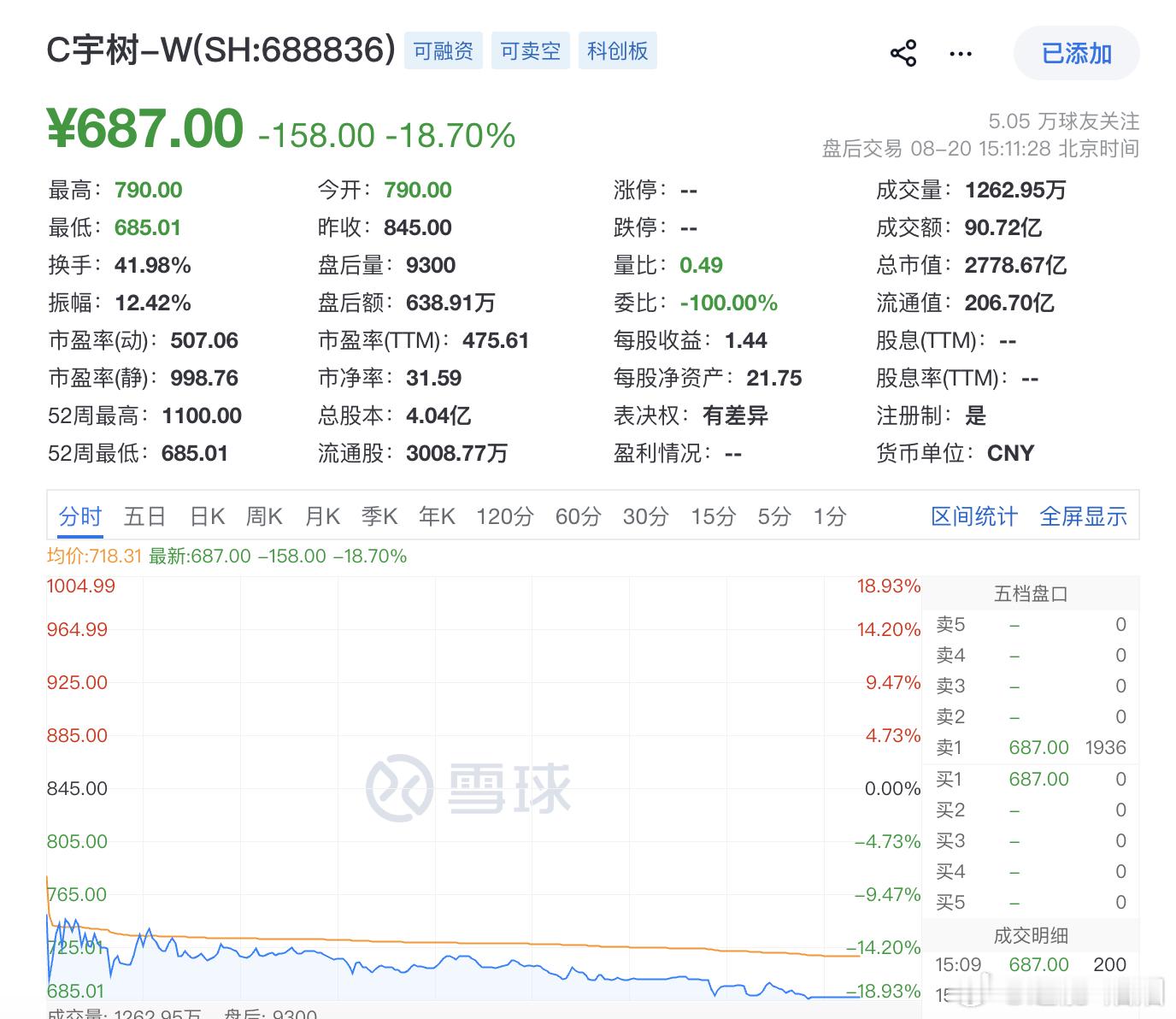
Task: Click the 市盈率(TTM) value 475.61
Action: click(x=496, y=340)
